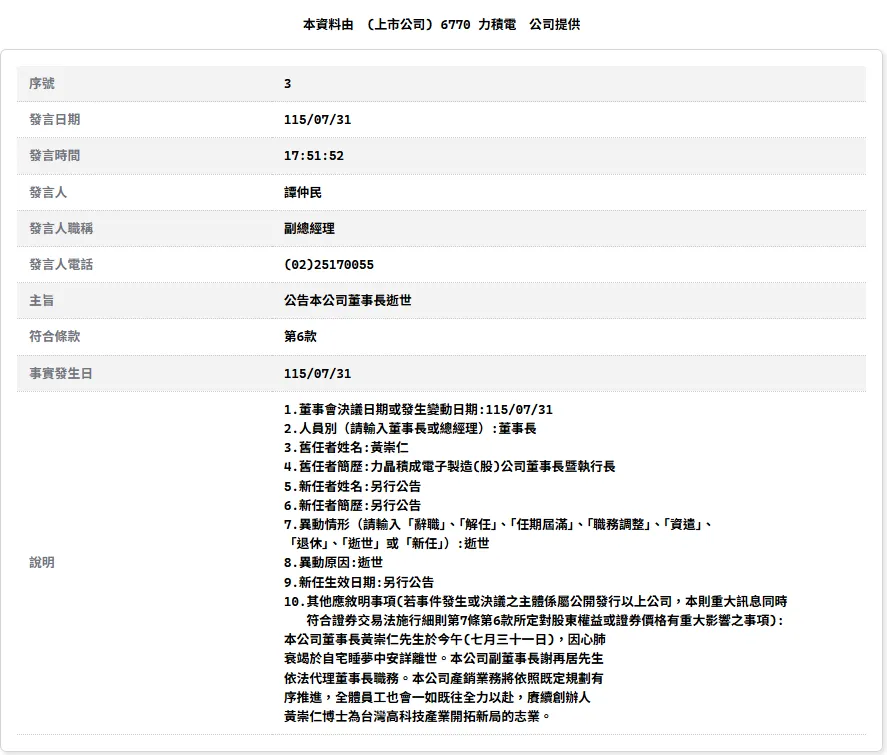Click the sentence starting 本公司董事長黃崇仁先生
This screenshot has height=755, width=887.
click(445, 640)
